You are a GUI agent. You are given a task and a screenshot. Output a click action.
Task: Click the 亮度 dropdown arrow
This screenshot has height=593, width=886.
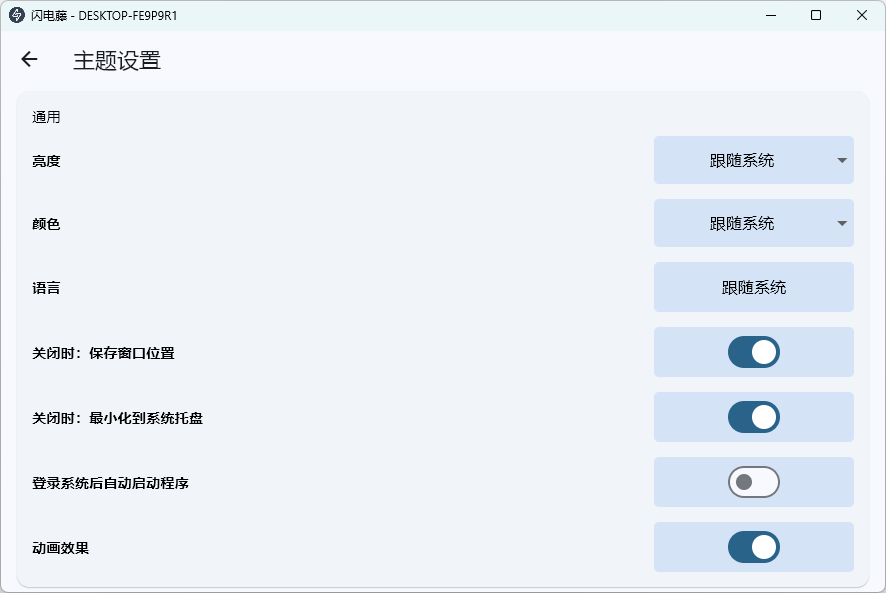(842, 160)
